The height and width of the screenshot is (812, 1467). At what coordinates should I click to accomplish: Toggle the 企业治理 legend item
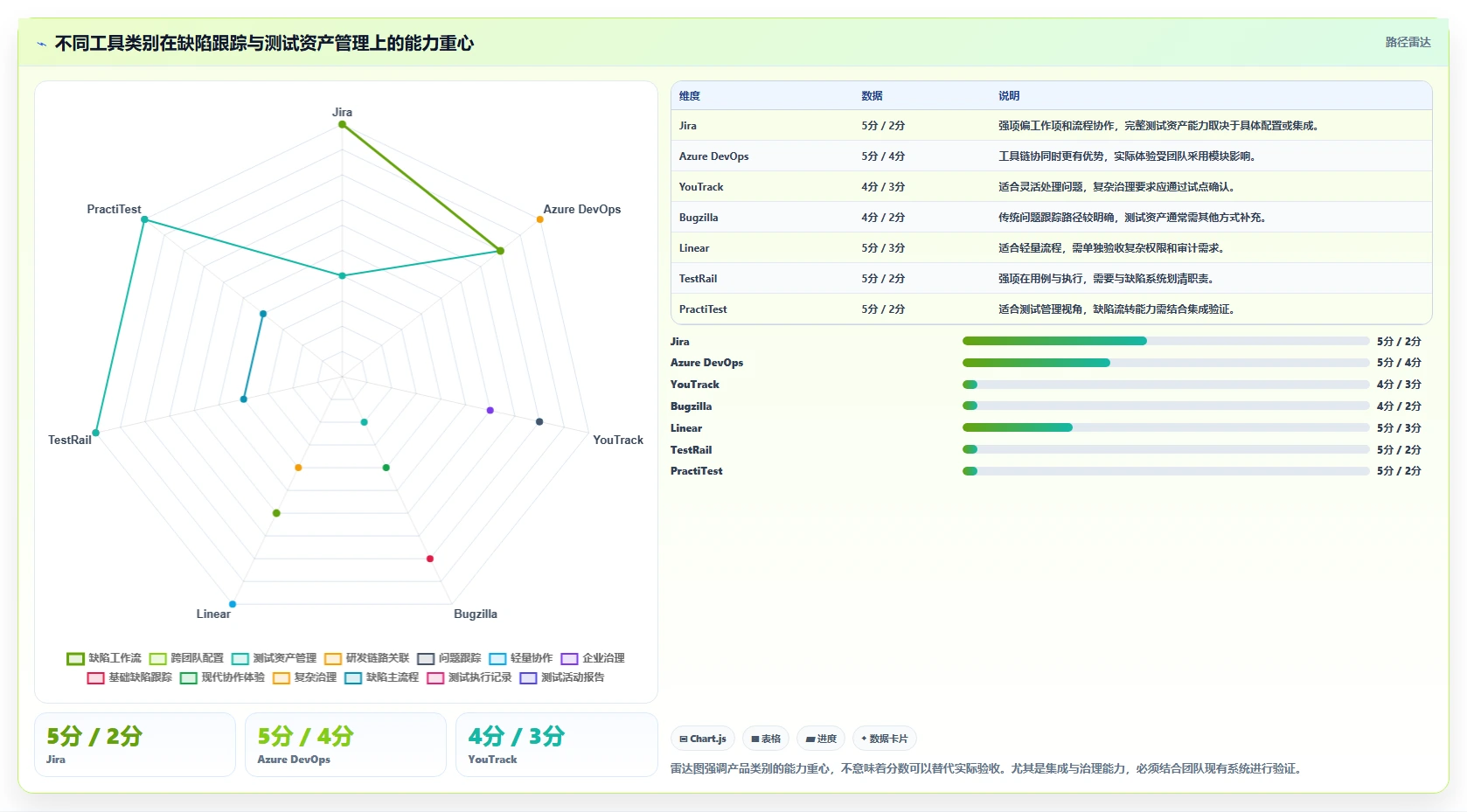593,658
